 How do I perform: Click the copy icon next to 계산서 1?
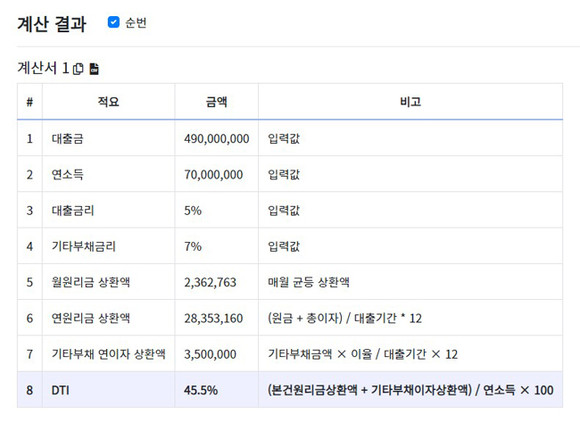point(78,69)
